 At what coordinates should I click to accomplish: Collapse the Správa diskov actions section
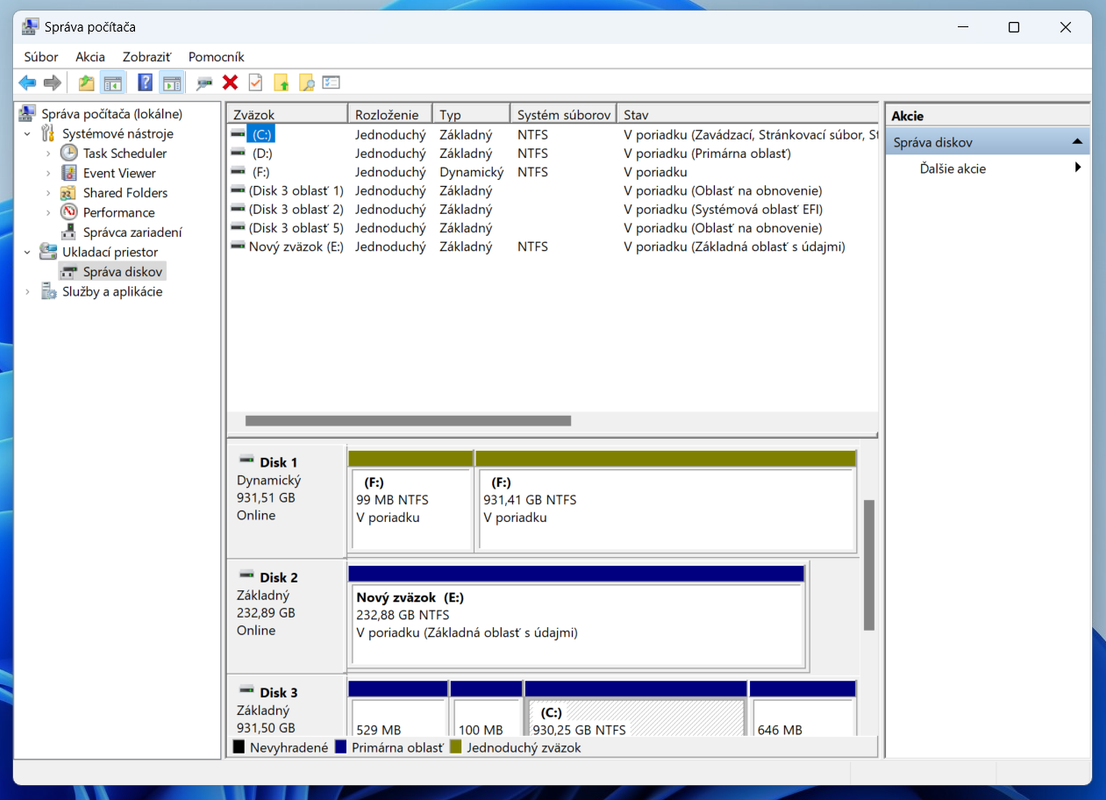pos(1077,142)
